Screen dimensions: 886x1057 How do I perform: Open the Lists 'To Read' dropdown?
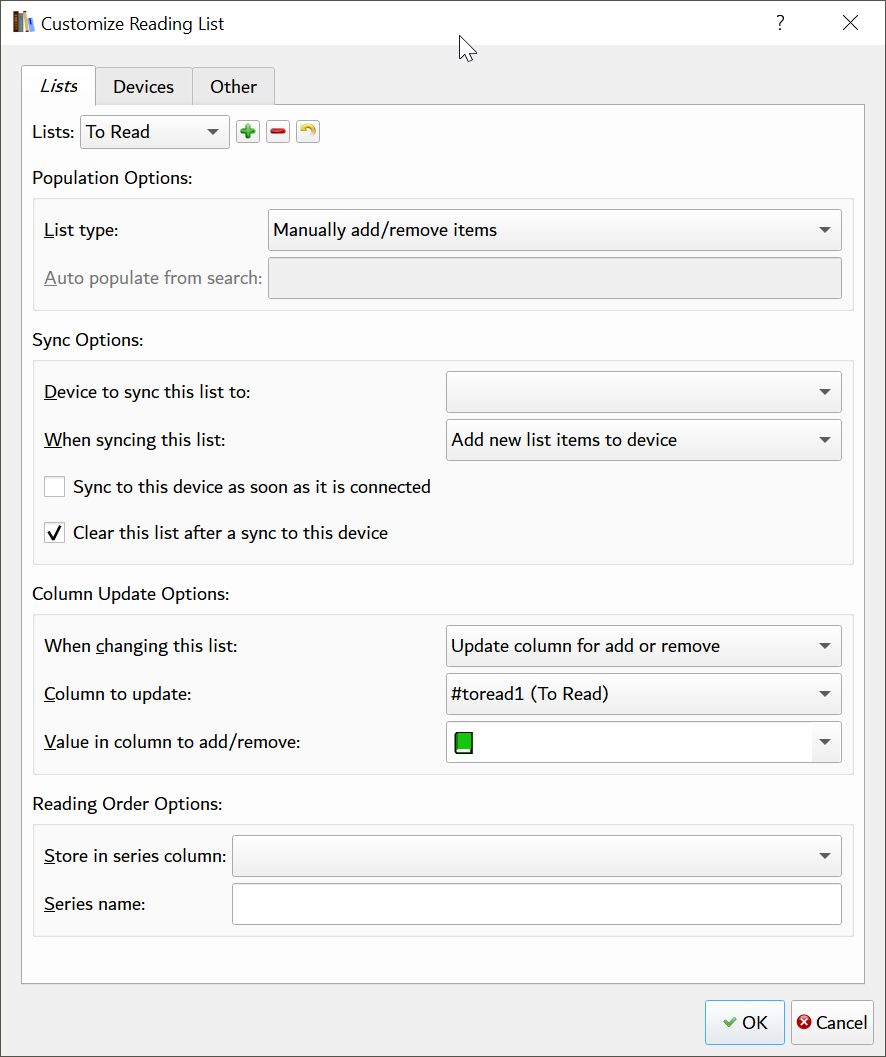[154, 132]
